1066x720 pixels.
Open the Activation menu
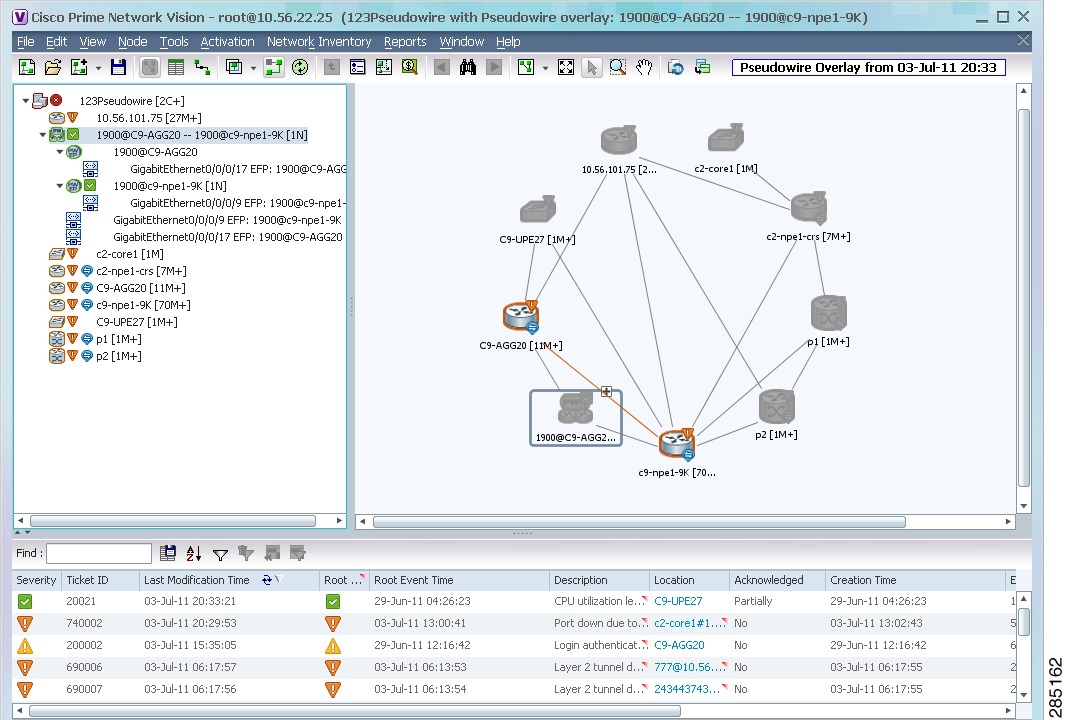click(x=227, y=42)
